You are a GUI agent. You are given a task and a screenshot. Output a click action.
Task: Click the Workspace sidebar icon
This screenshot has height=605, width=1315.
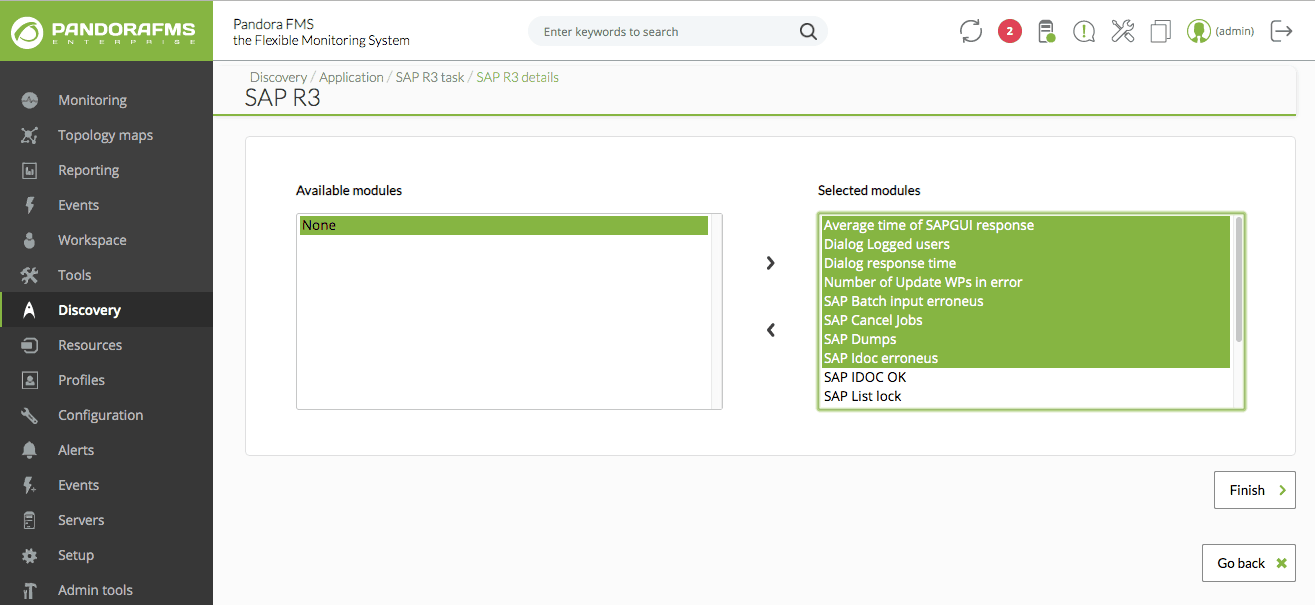30,240
